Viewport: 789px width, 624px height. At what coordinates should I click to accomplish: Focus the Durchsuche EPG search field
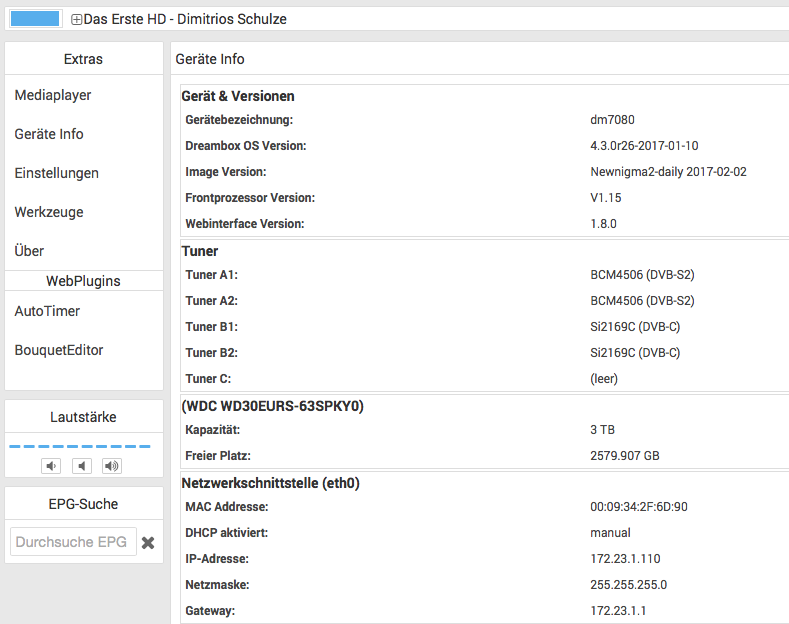click(x=72, y=542)
